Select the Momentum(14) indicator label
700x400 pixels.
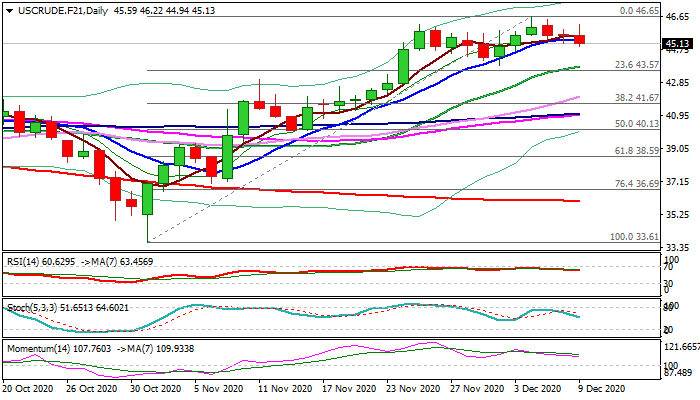click(33, 349)
